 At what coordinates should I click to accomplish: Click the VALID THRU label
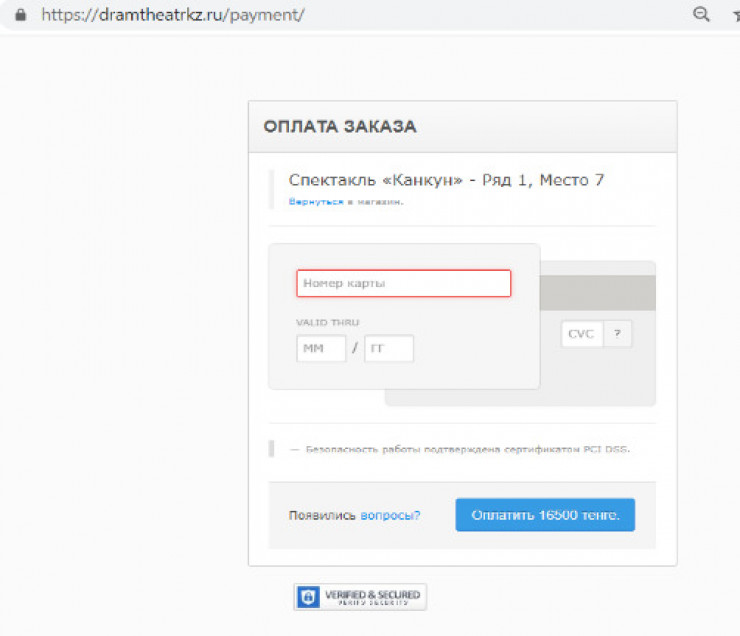click(x=327, y=322)
